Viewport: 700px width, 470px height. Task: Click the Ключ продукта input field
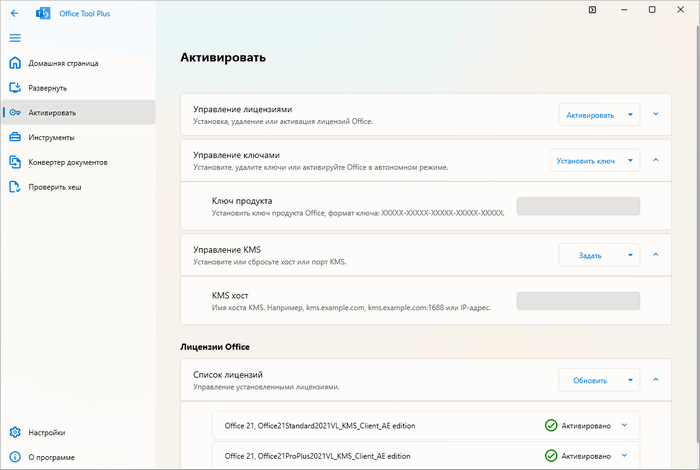(577, 207)
